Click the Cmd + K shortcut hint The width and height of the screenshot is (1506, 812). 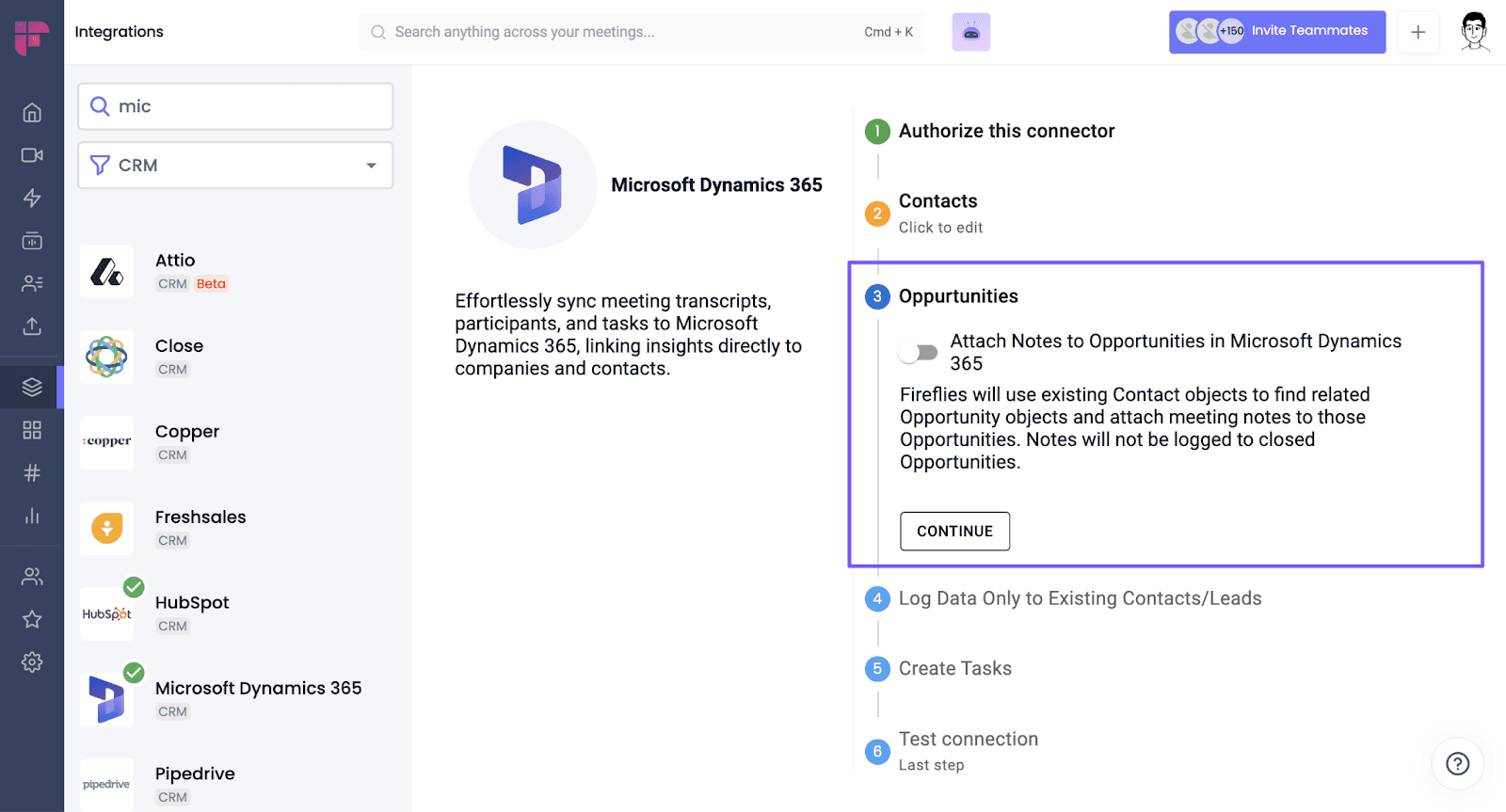pos(889,32)
